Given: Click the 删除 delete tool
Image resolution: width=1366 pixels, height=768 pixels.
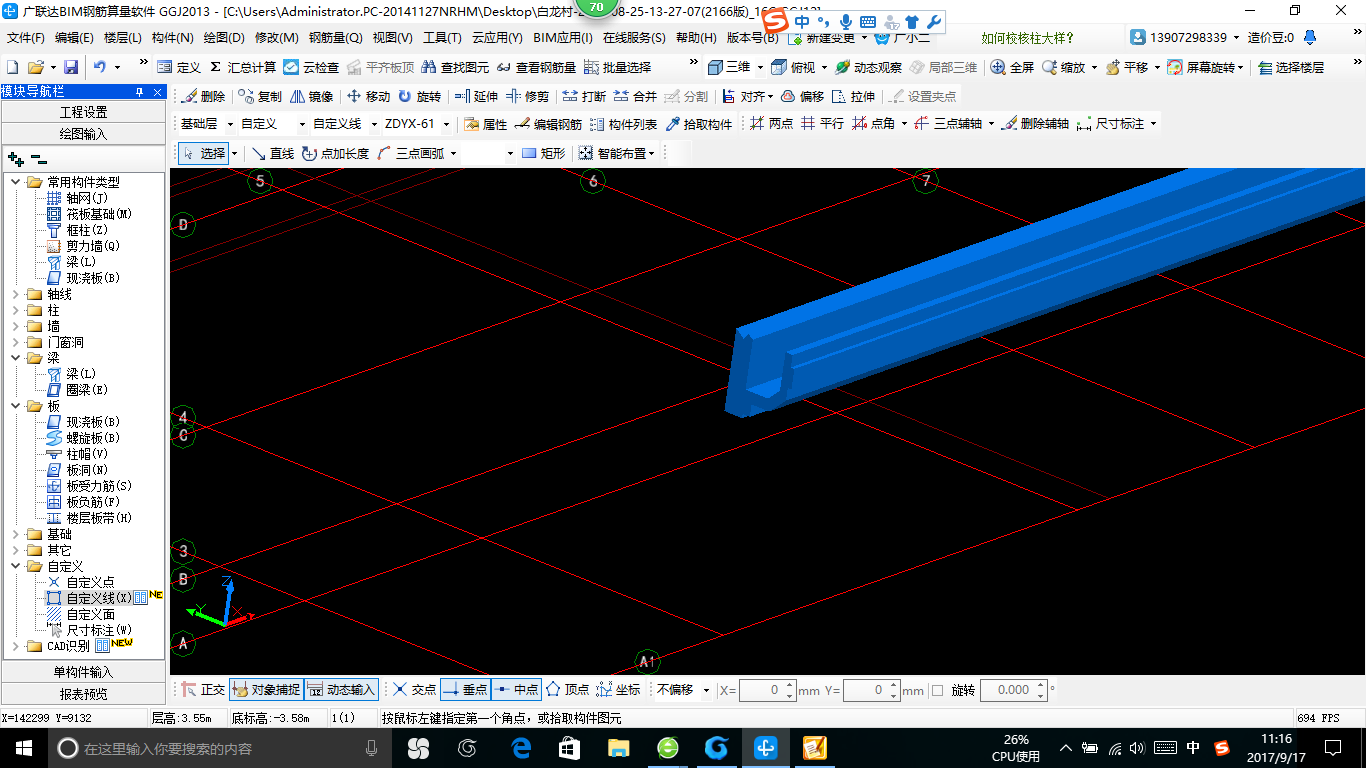Looking at the screenshot, I should coord(203,96).
